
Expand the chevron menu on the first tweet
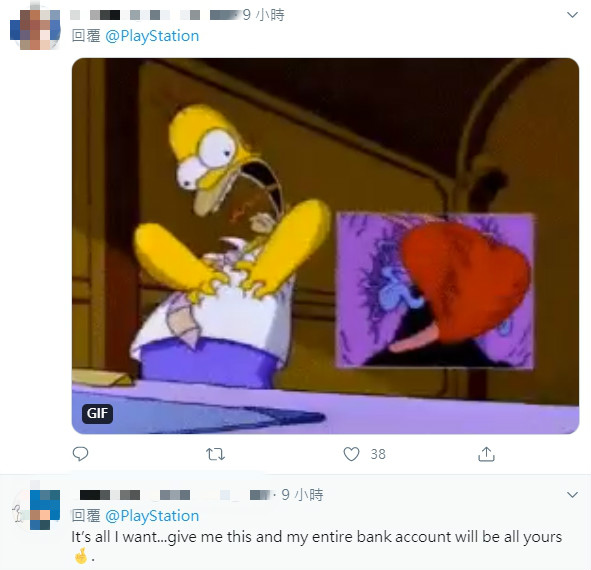572,15
